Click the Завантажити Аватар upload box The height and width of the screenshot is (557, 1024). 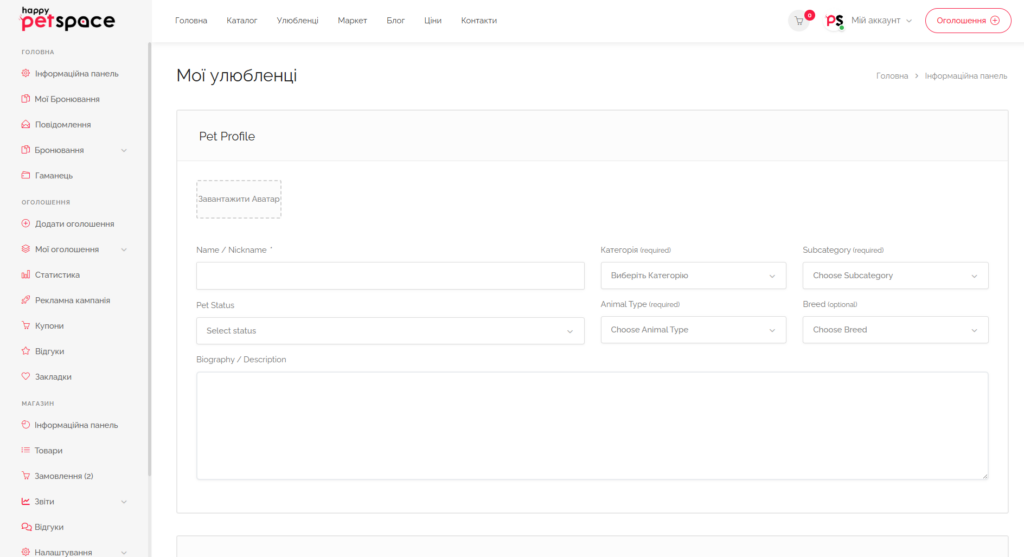(x=239, y=199)
